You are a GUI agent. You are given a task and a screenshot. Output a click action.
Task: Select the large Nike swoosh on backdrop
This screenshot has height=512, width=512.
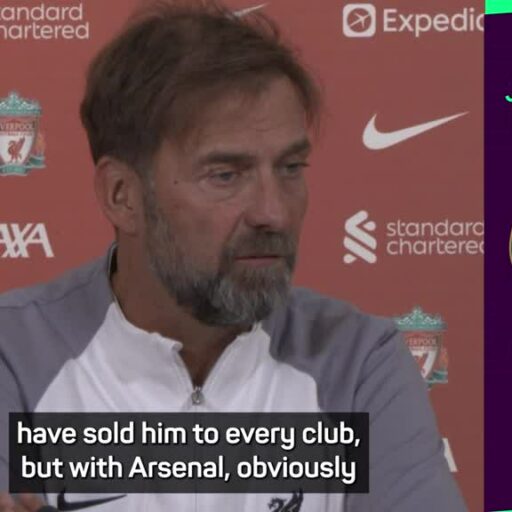(415, 130)
